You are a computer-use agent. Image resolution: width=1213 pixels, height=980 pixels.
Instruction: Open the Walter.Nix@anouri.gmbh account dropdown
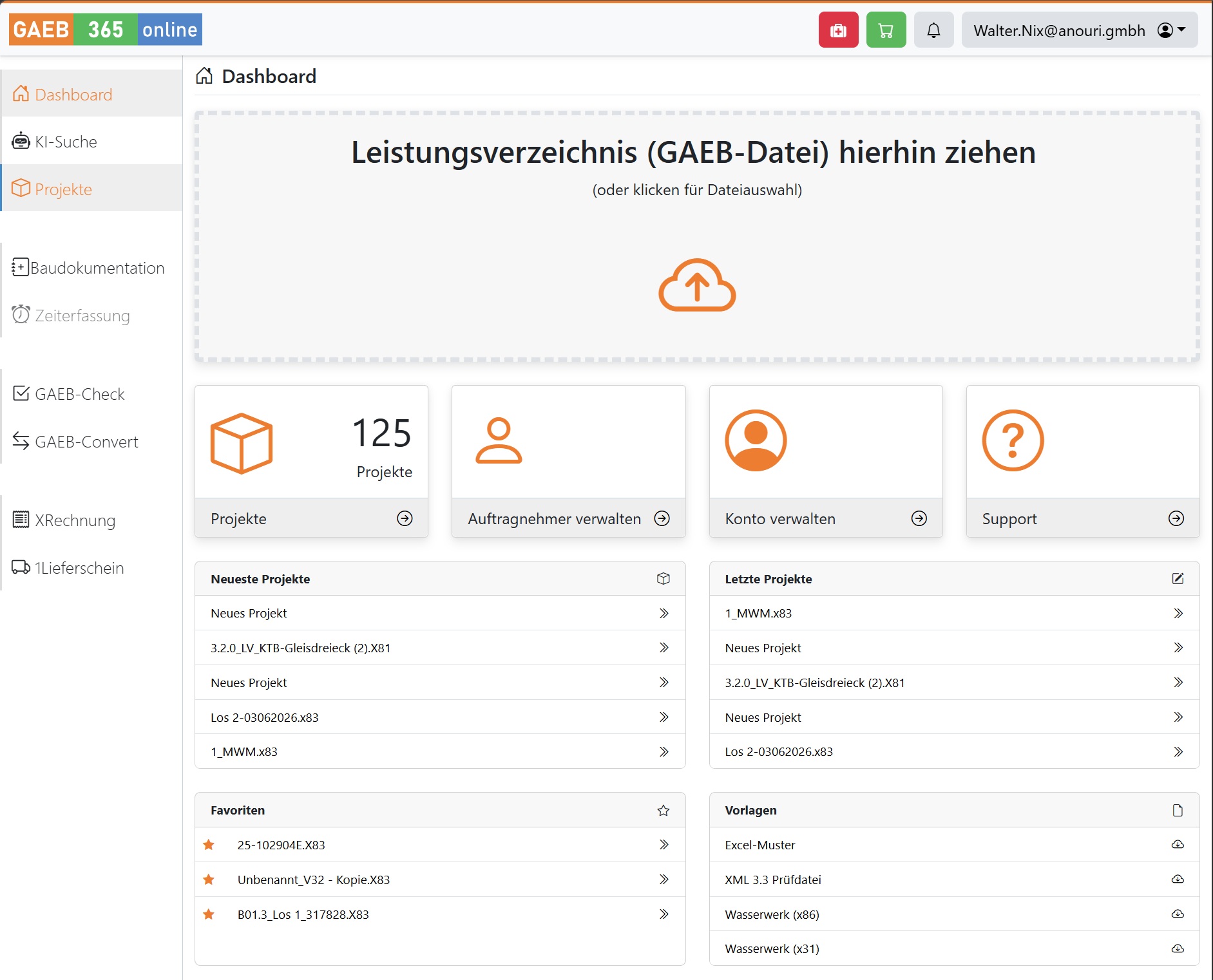(x=1080, y=30)
